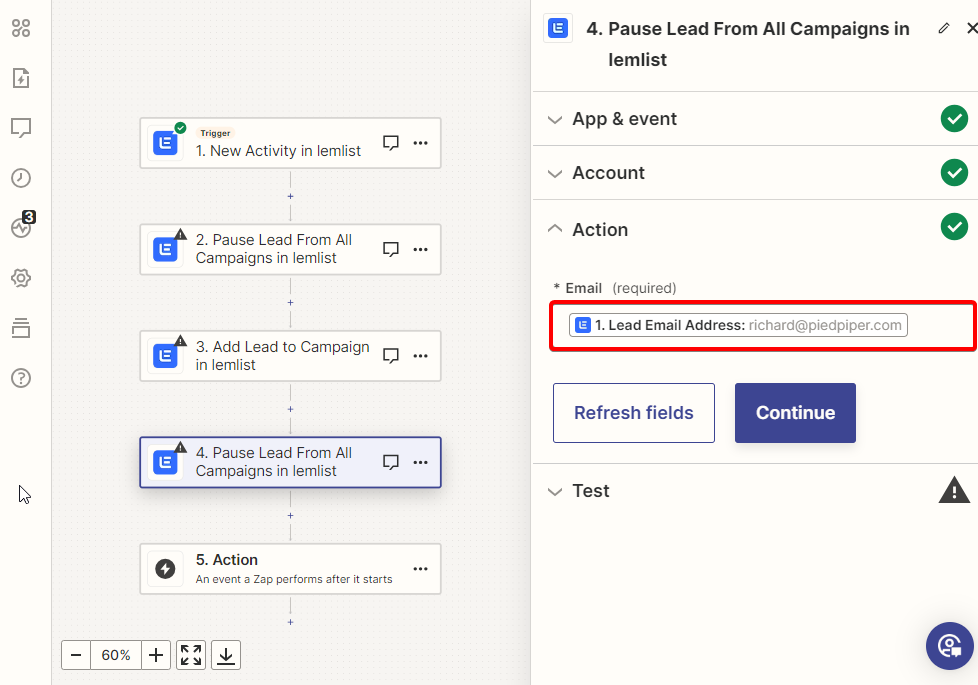The height and width of the screenshot is (685, 978).
Task: Click the Continue button
Action: pos(795,413)
